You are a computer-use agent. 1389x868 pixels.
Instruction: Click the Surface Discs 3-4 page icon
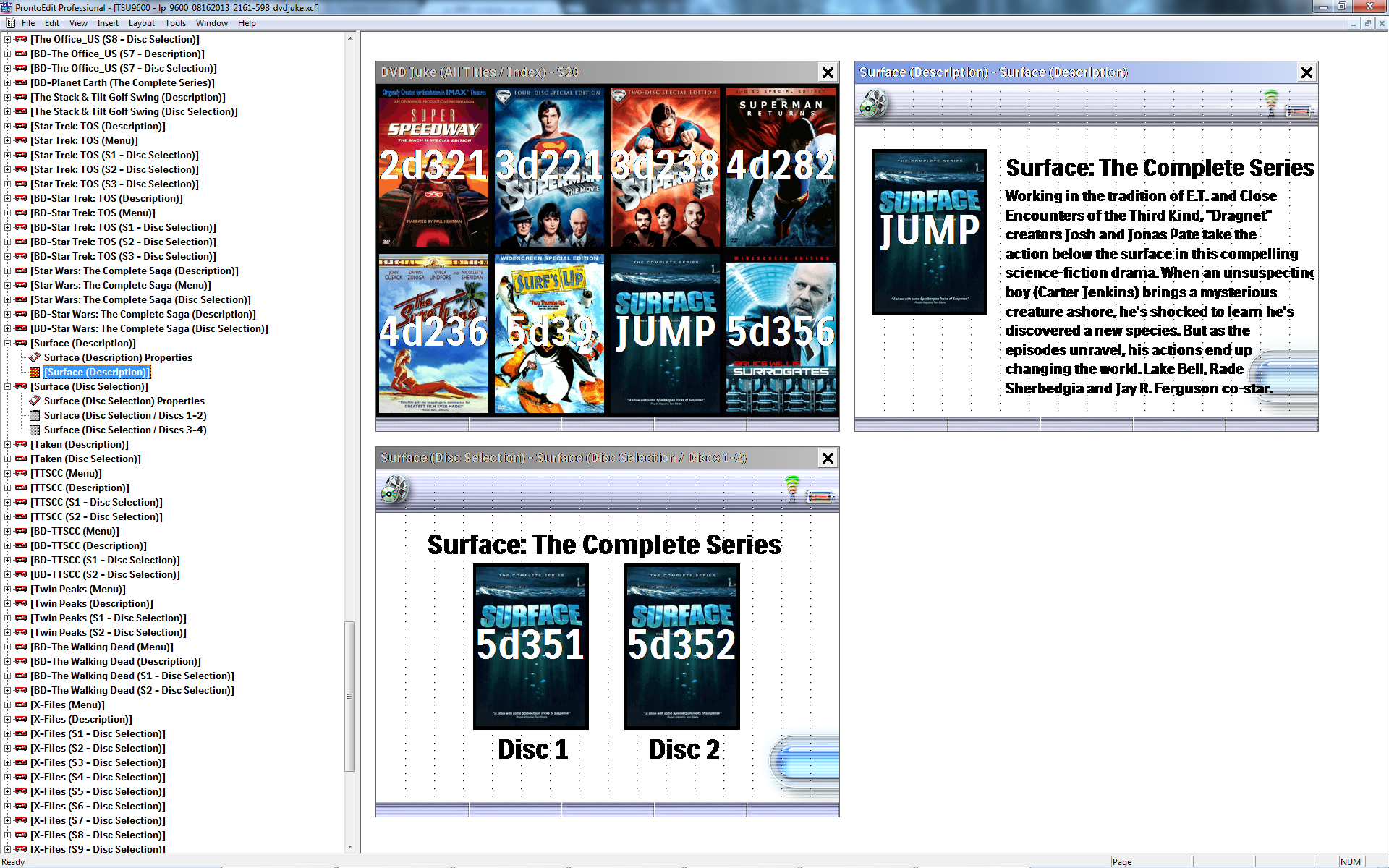tap(35, 430)
